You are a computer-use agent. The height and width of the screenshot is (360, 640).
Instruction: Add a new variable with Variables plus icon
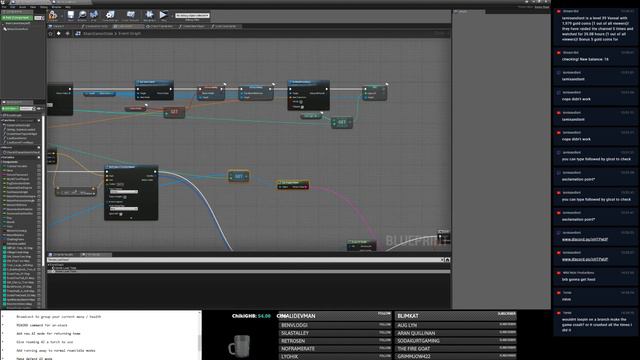pyautogui.click(x=39, y=157)
